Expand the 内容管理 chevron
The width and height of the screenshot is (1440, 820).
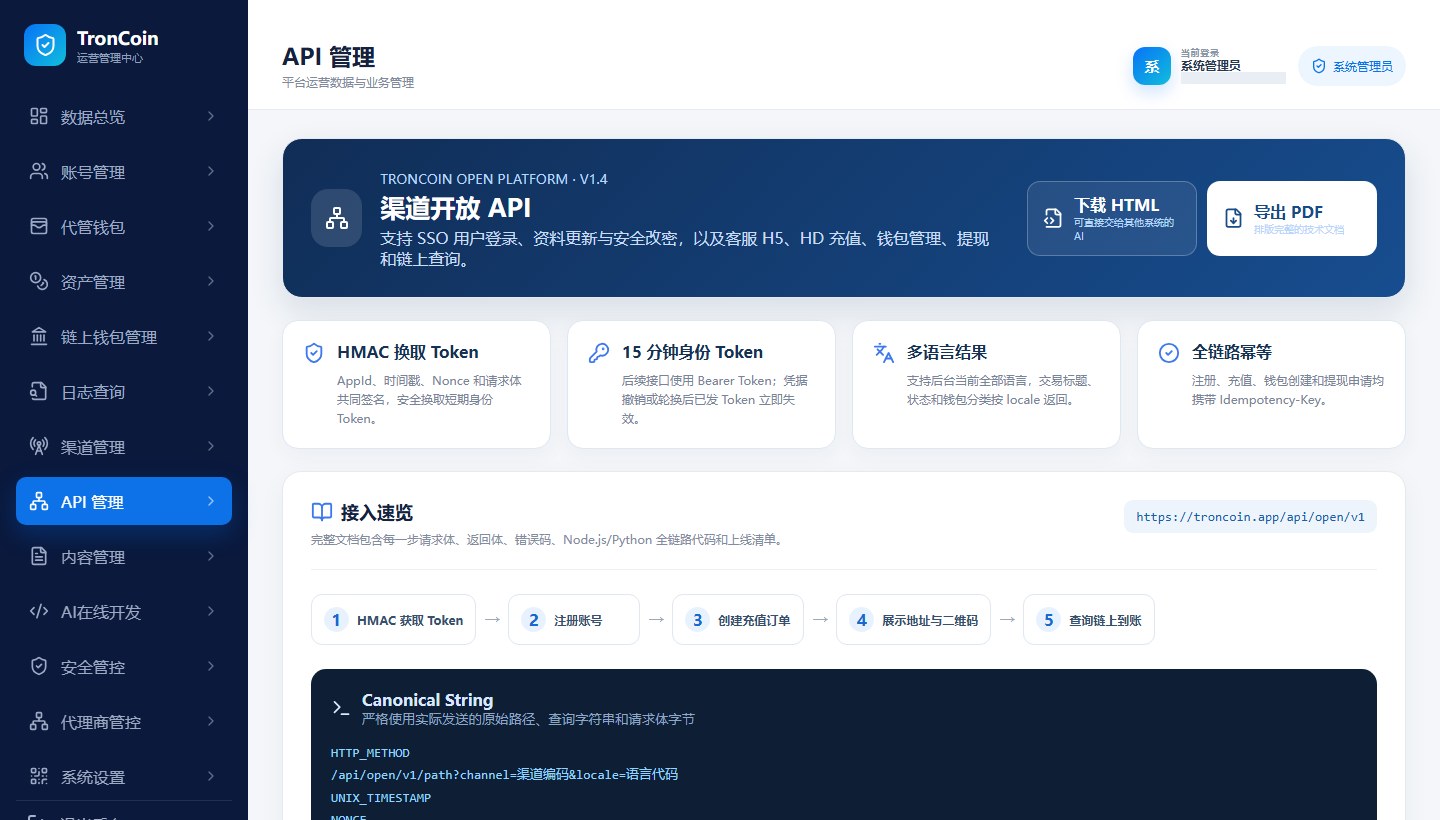click(211, 556)
